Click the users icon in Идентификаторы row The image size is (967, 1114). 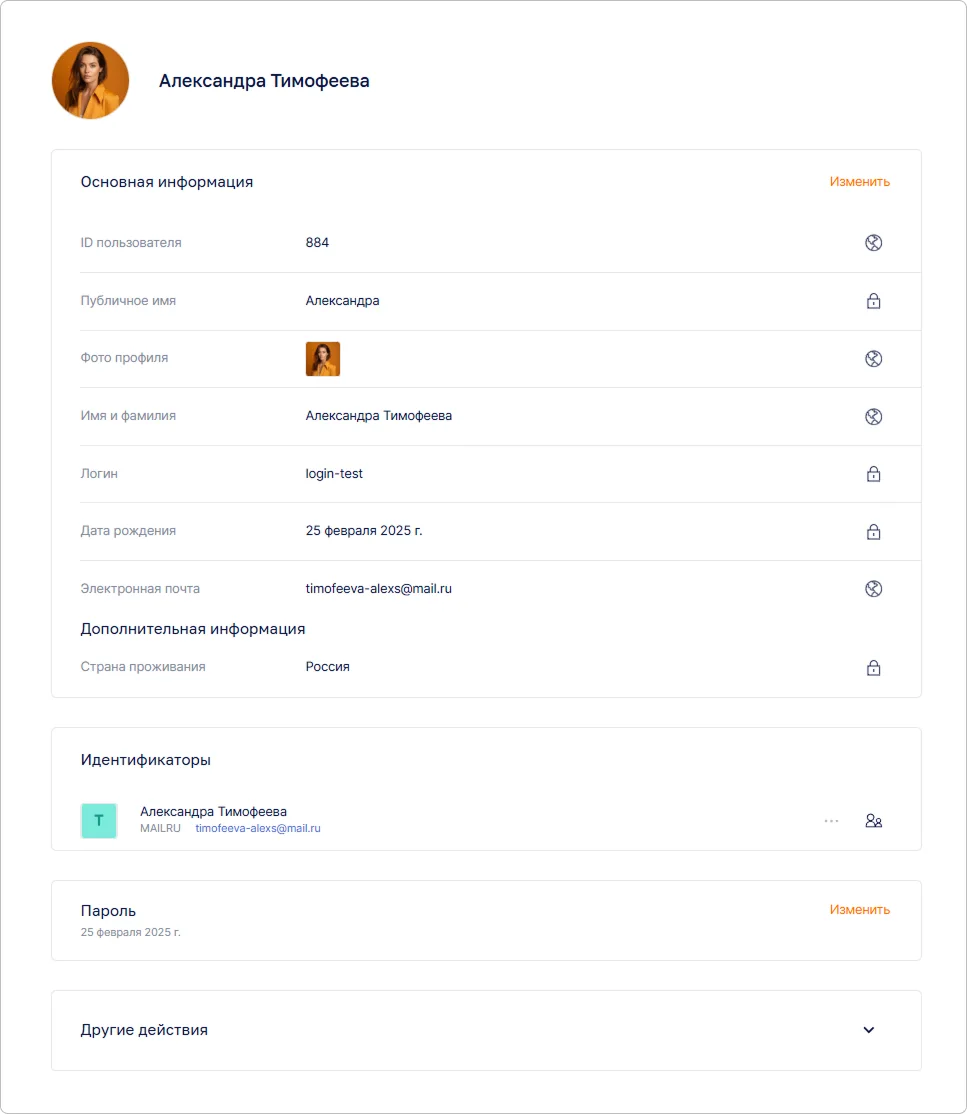(873, 821)
